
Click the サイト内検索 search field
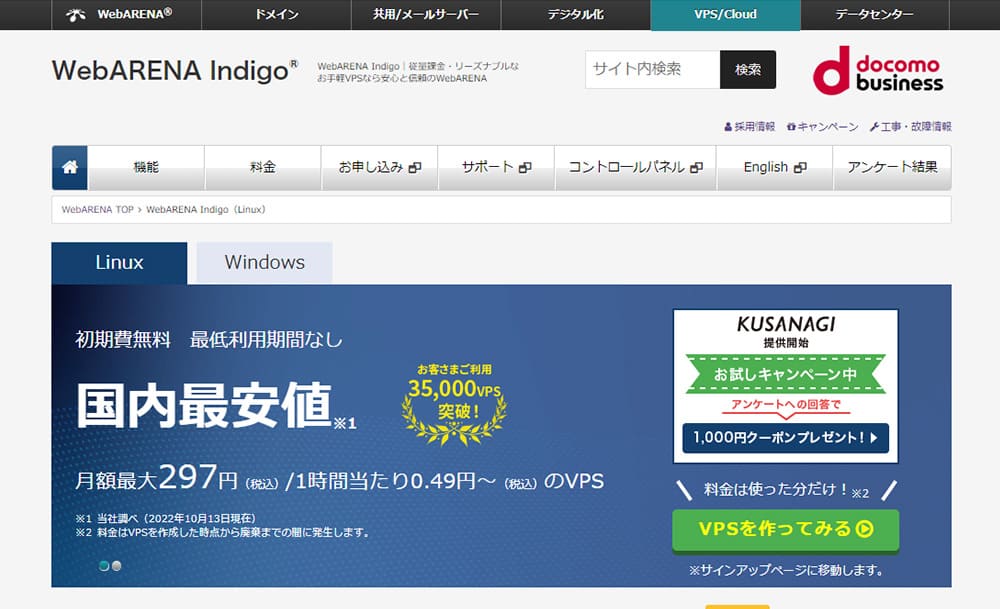pyautogui.click(x=652, y=69)
